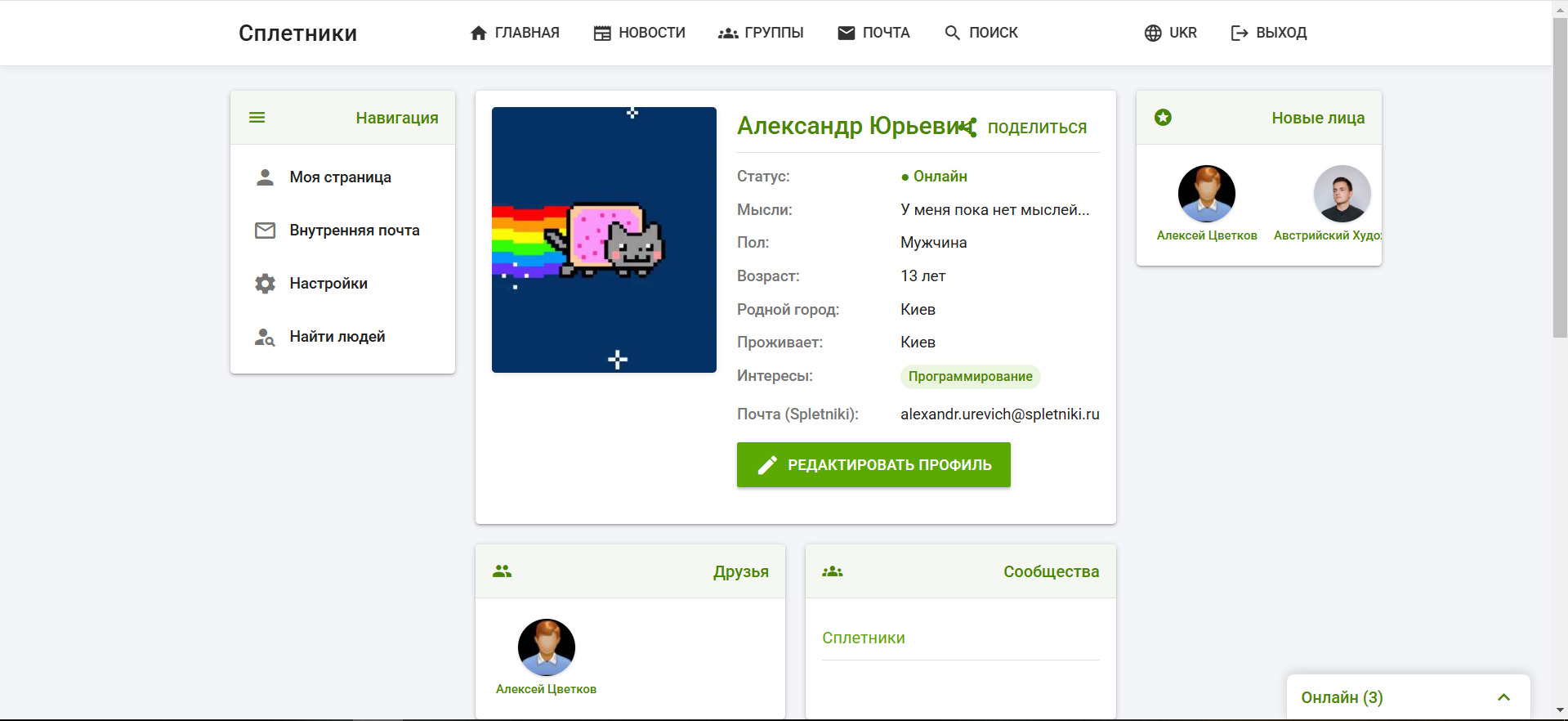
Task: Click Австрийский Худо... avatar photo
Action: click(1342, 194)
